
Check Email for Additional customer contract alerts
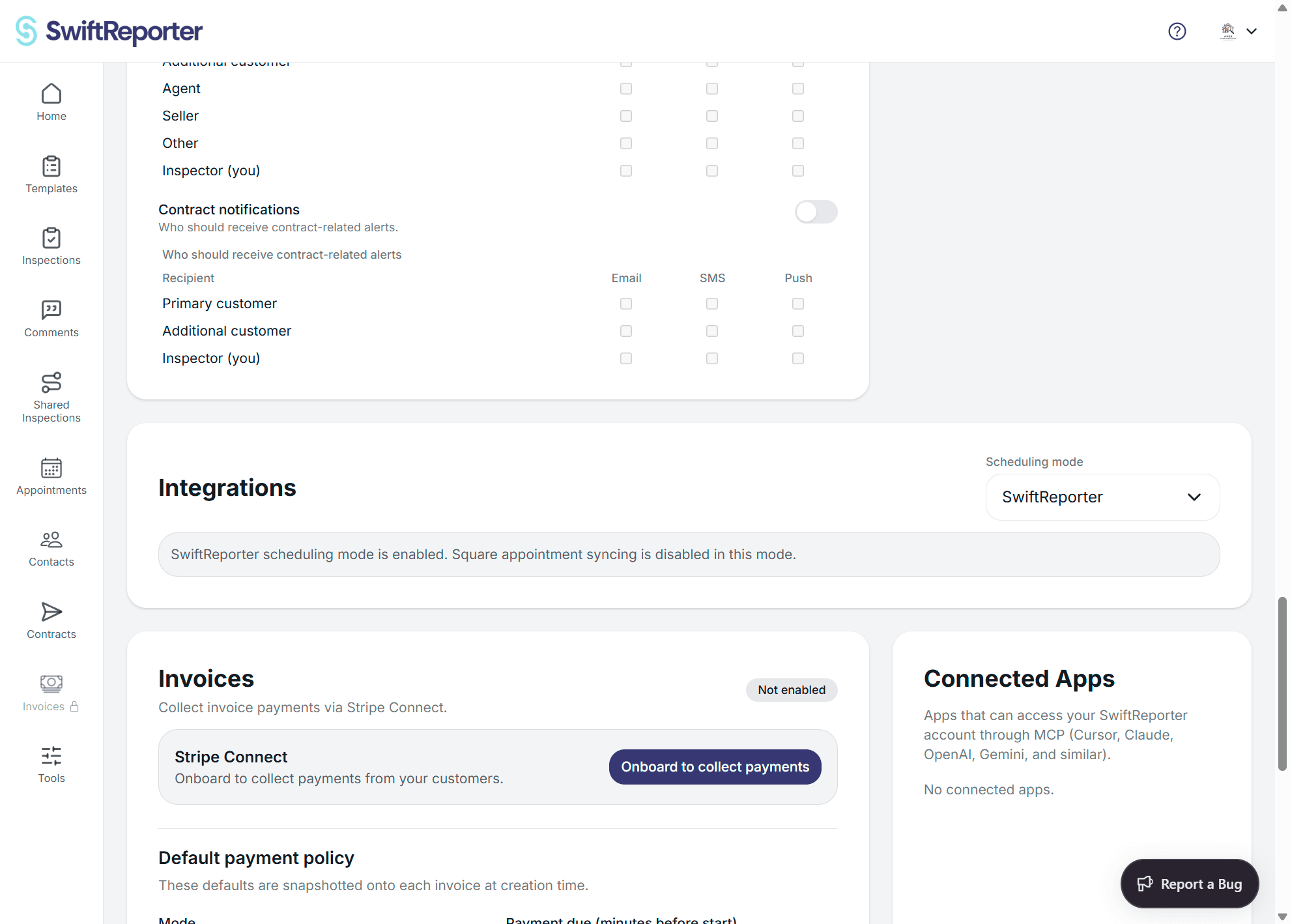626,331
